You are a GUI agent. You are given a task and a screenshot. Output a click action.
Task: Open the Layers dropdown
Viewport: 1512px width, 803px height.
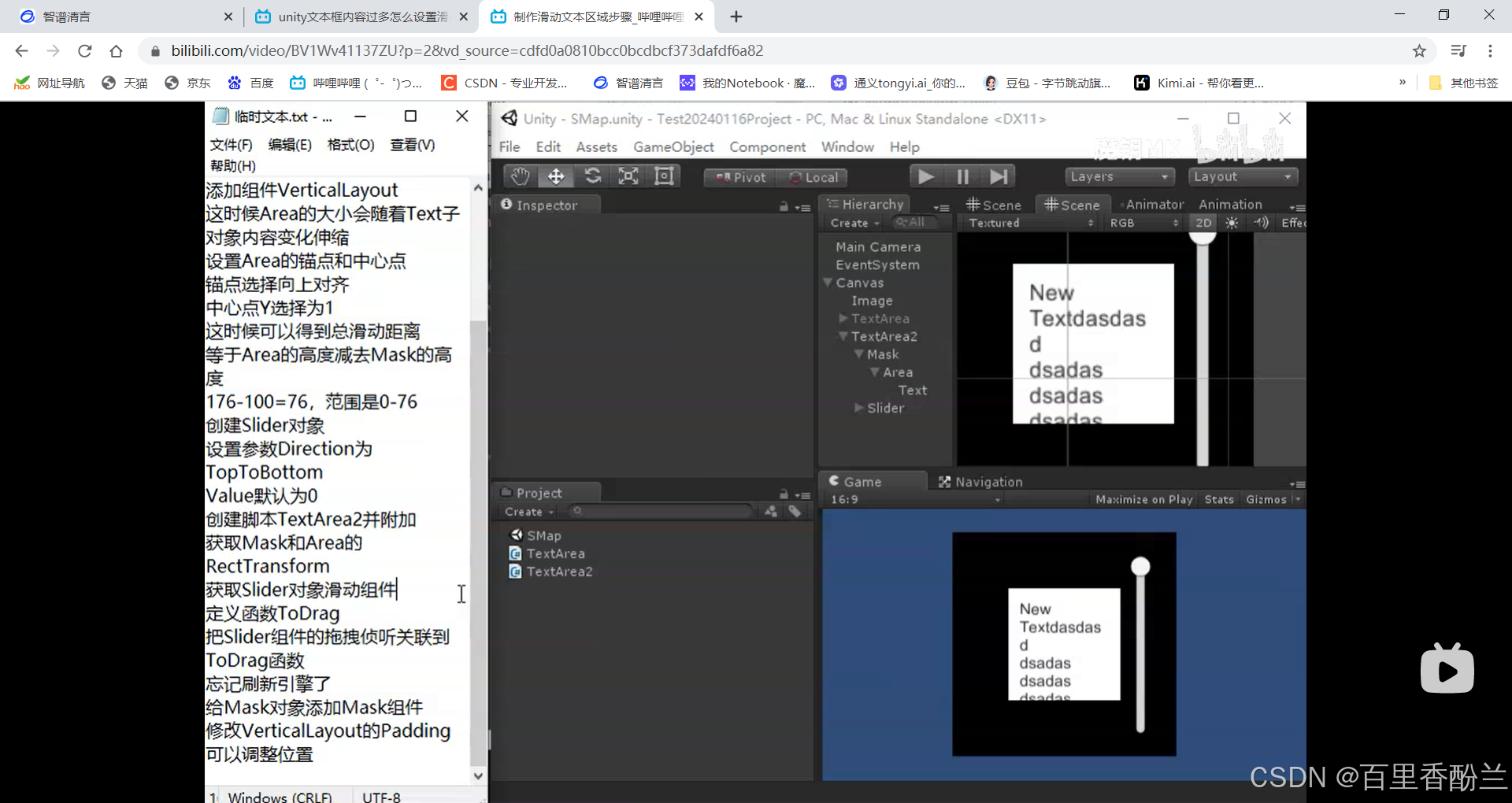pos(1118,176)
